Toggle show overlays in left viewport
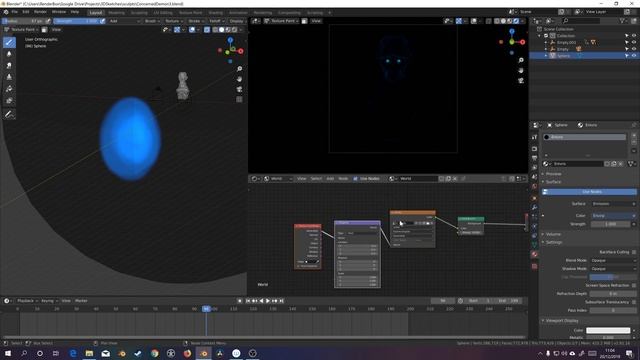The image size is (640, 360). tap(192, 29)
